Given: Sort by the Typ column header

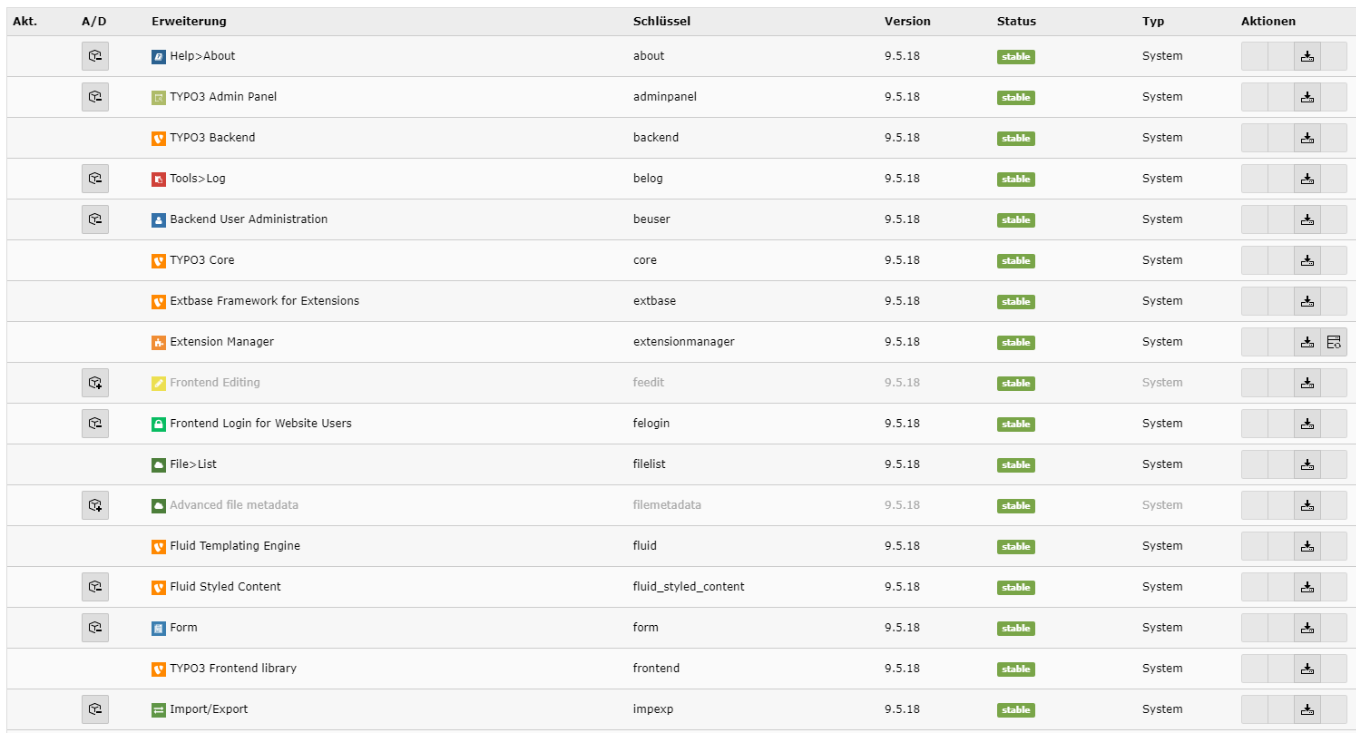Looking at the screenshot, I should coord(1153,21).
